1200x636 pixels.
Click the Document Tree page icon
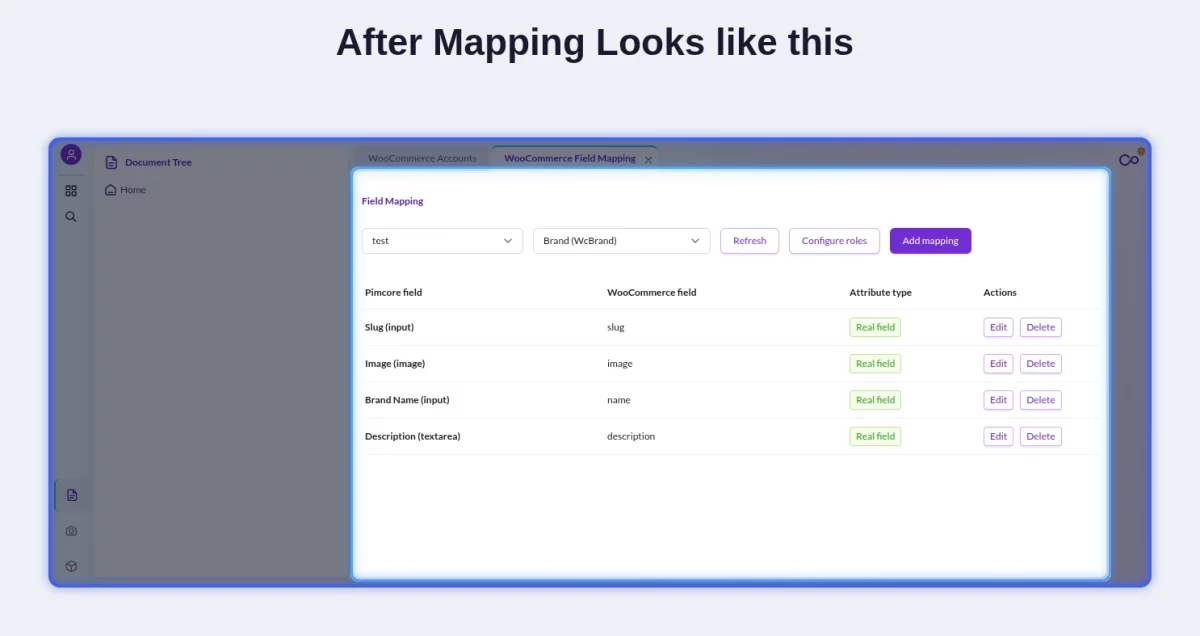111,162
